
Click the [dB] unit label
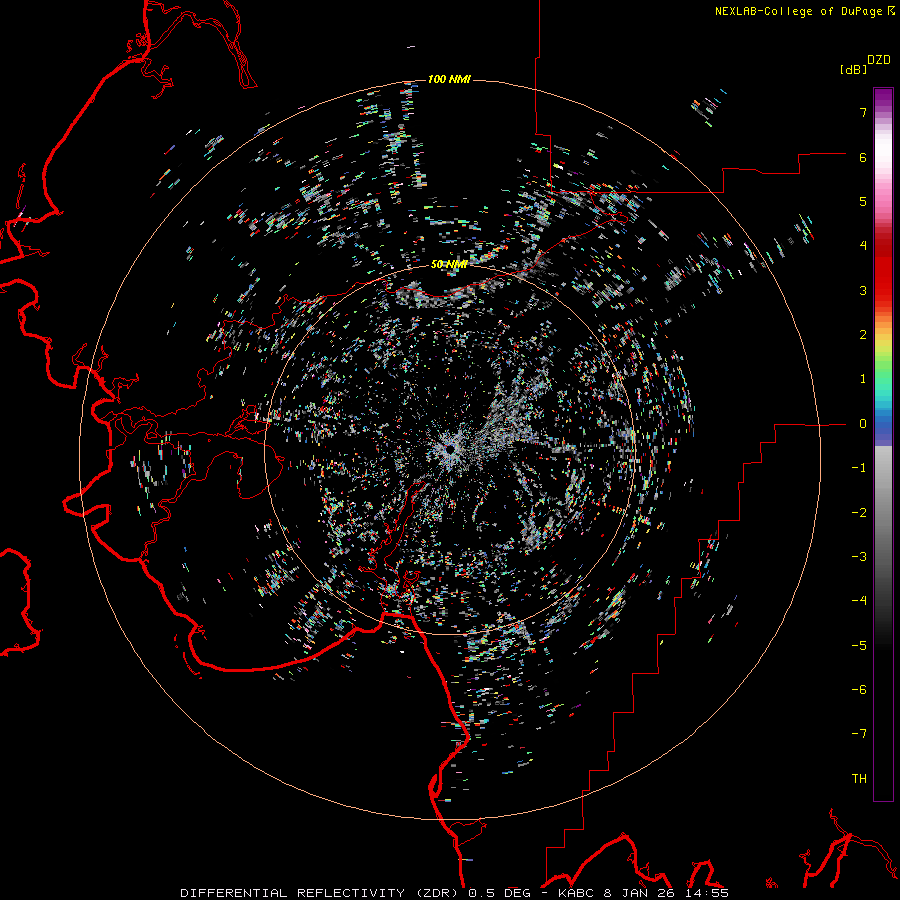point(853,69)
